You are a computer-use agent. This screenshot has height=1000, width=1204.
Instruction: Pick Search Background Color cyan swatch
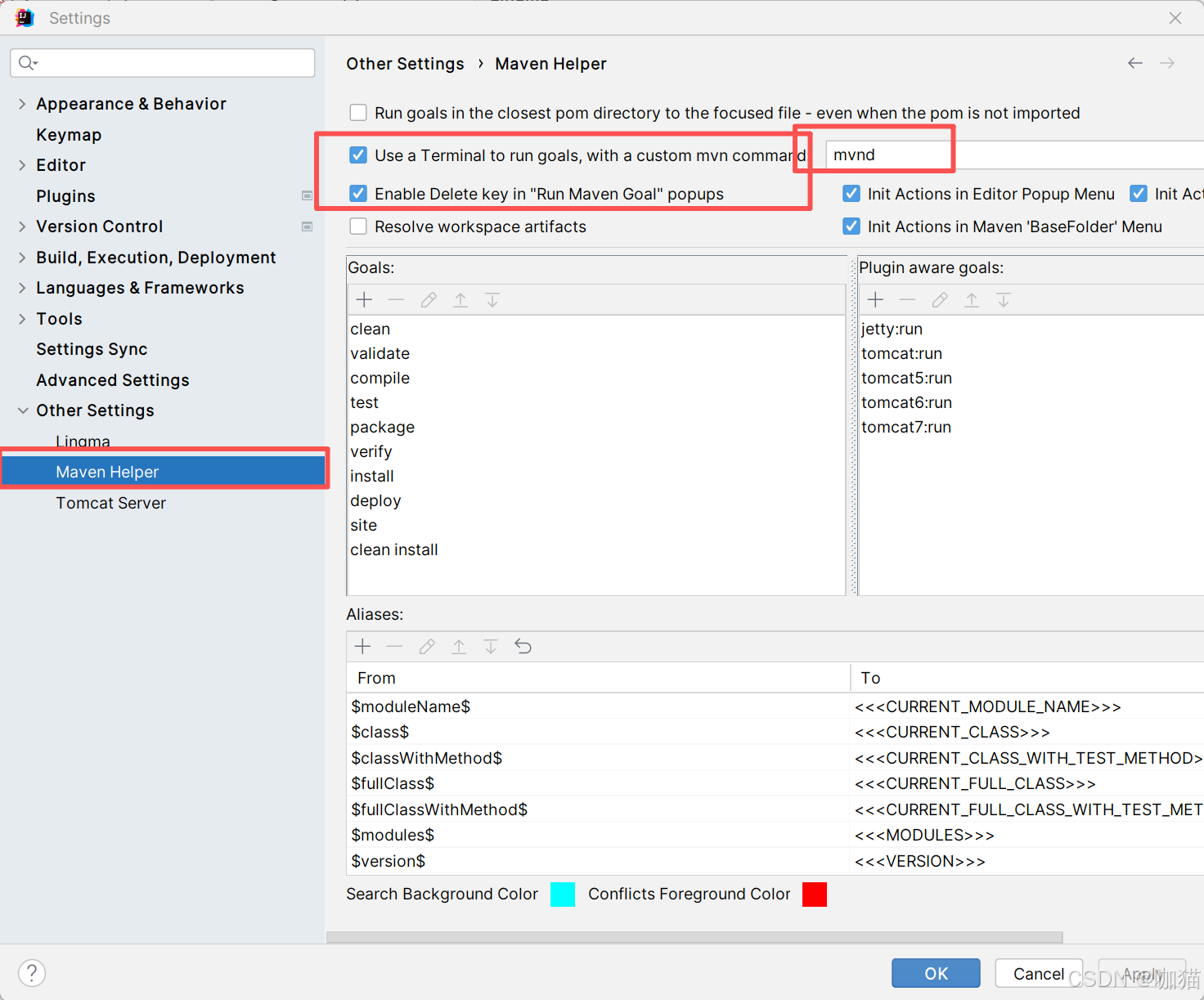(563, 895)
